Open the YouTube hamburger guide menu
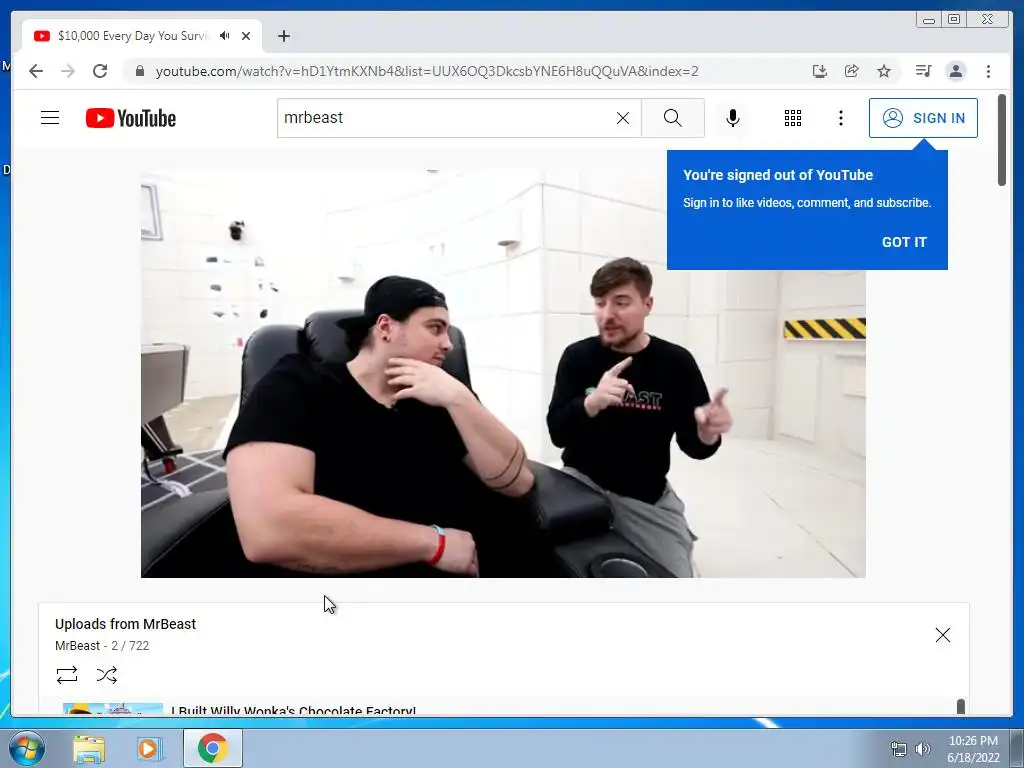The width and height of the screenshot is (1024, 768). click(x=50, y=118)
